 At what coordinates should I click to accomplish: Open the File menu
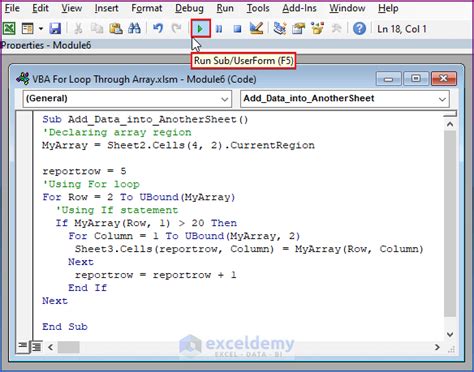[x=12, y=8]
